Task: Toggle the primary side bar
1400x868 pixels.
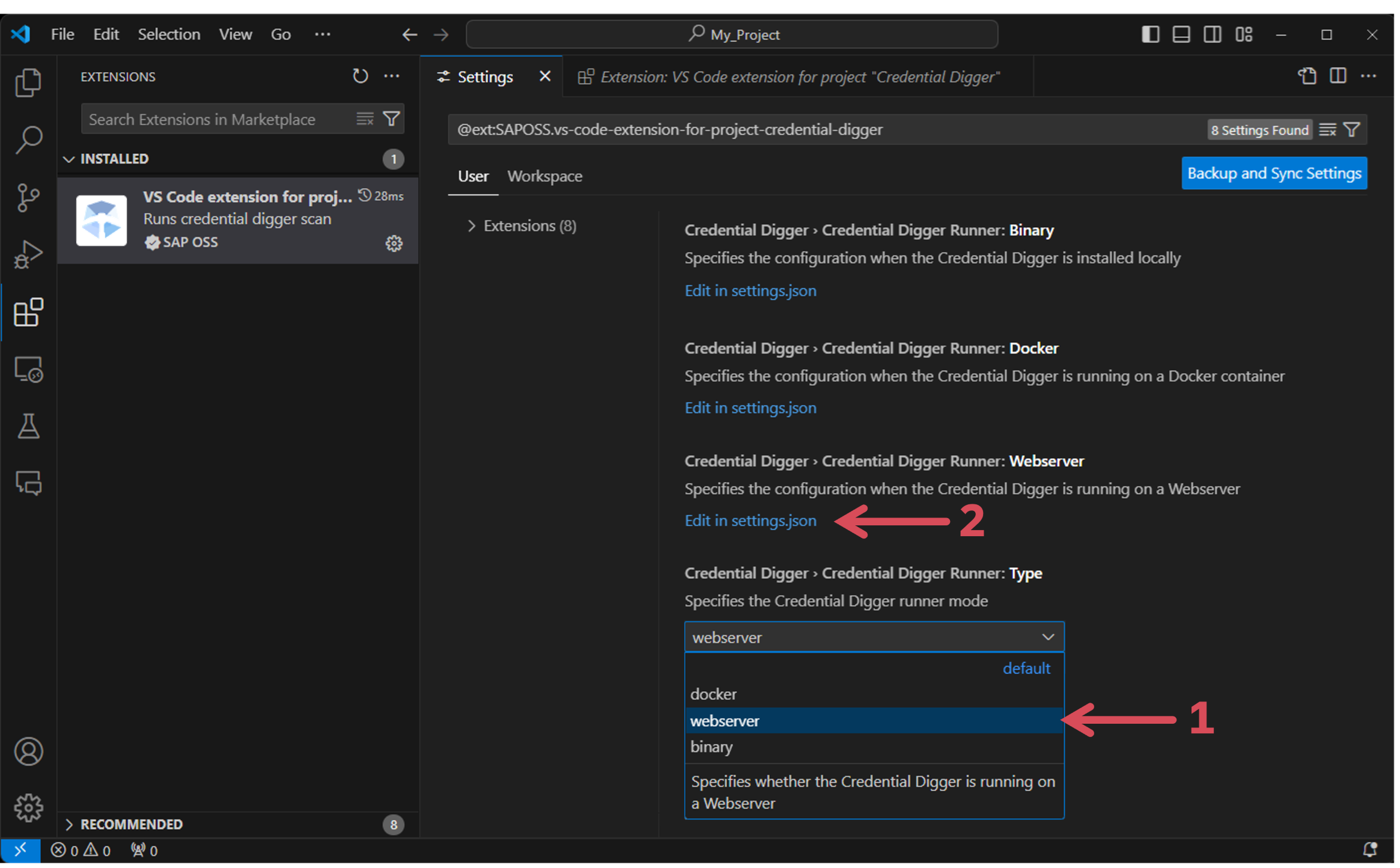Action: [1150, 34]
